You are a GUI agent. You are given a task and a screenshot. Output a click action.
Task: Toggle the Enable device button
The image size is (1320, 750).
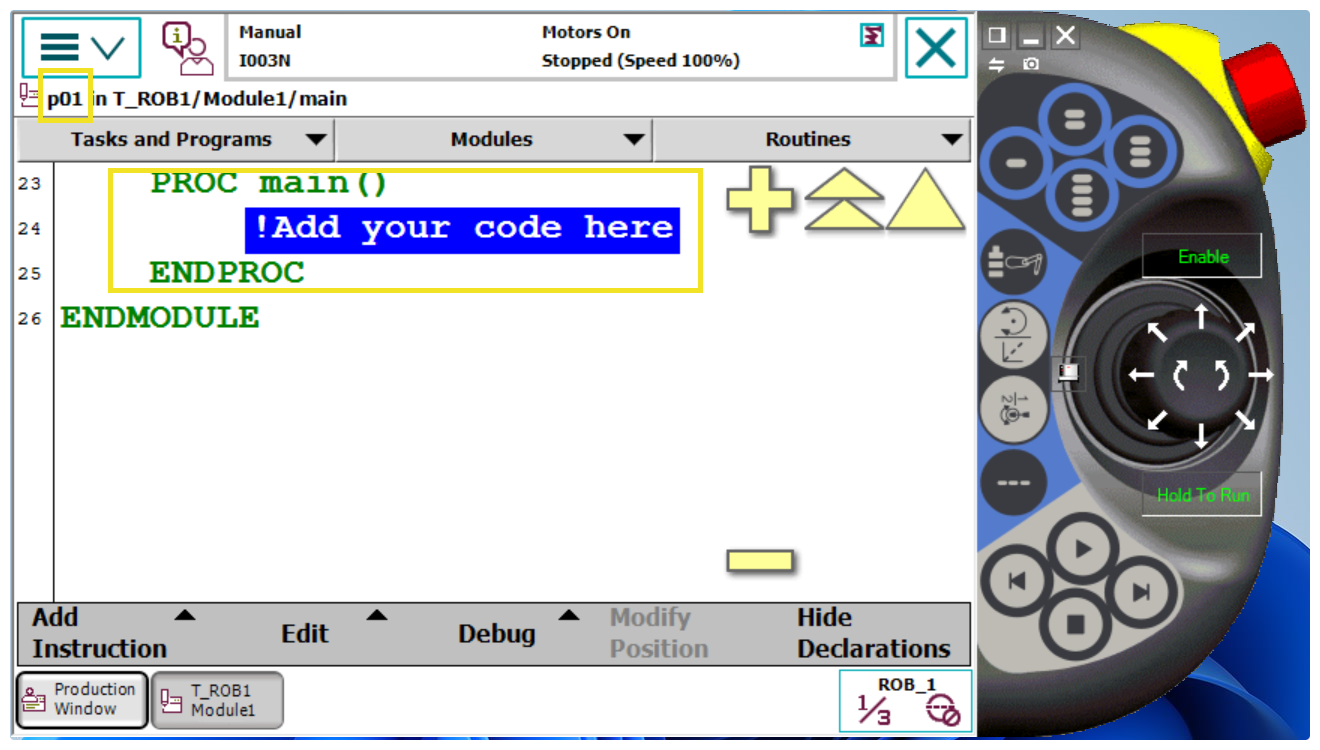coord(1202,257)
